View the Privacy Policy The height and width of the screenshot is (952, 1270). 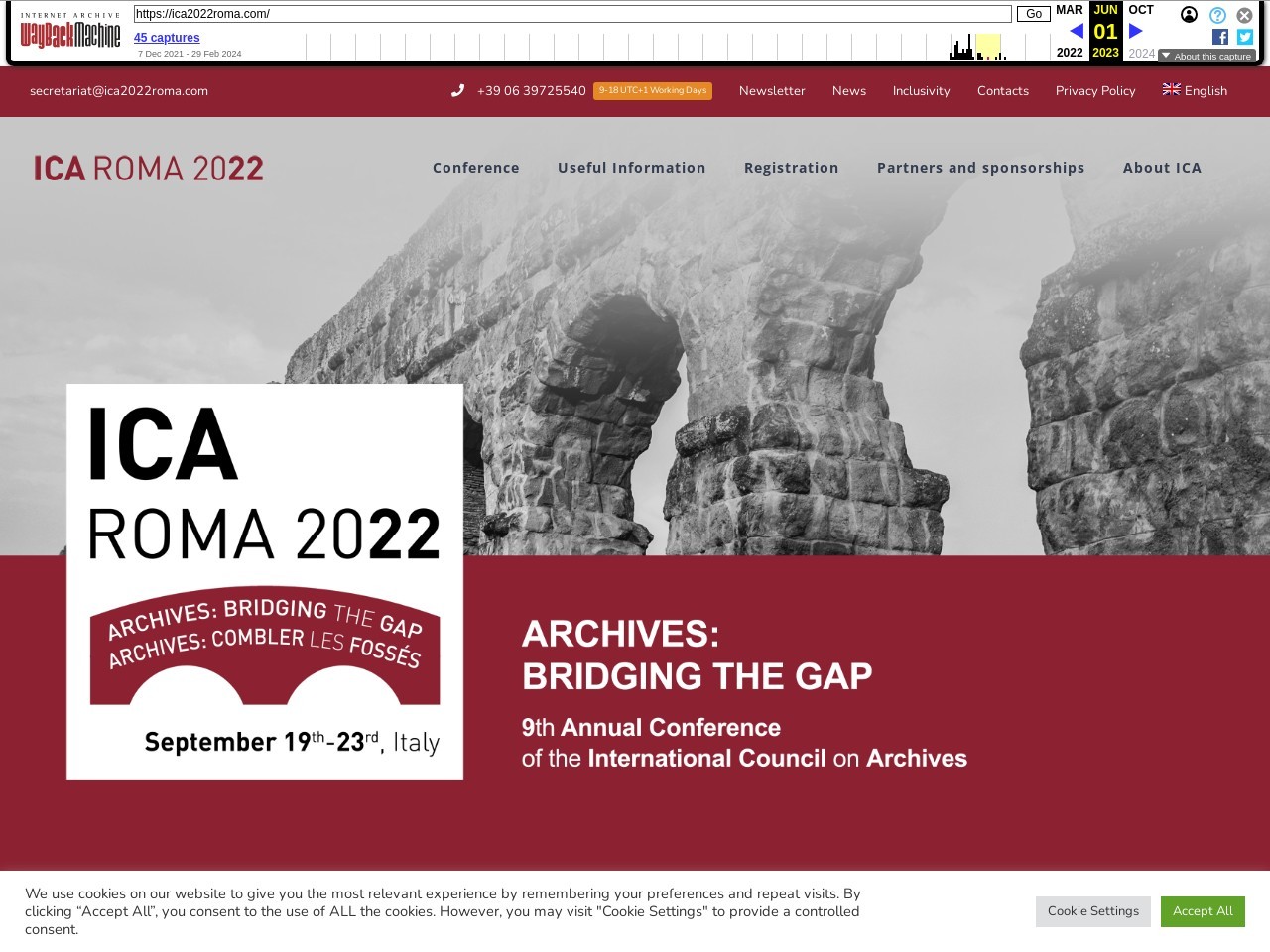click(x=1095, y=90)
